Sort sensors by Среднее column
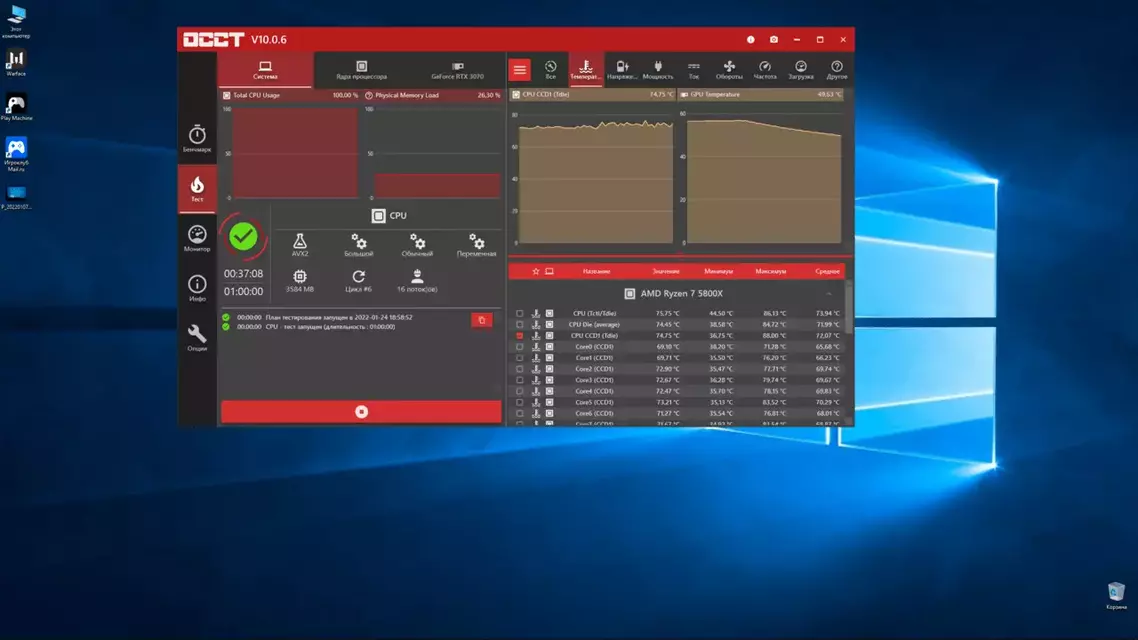Screen dimensions: 1138x640 827,271
